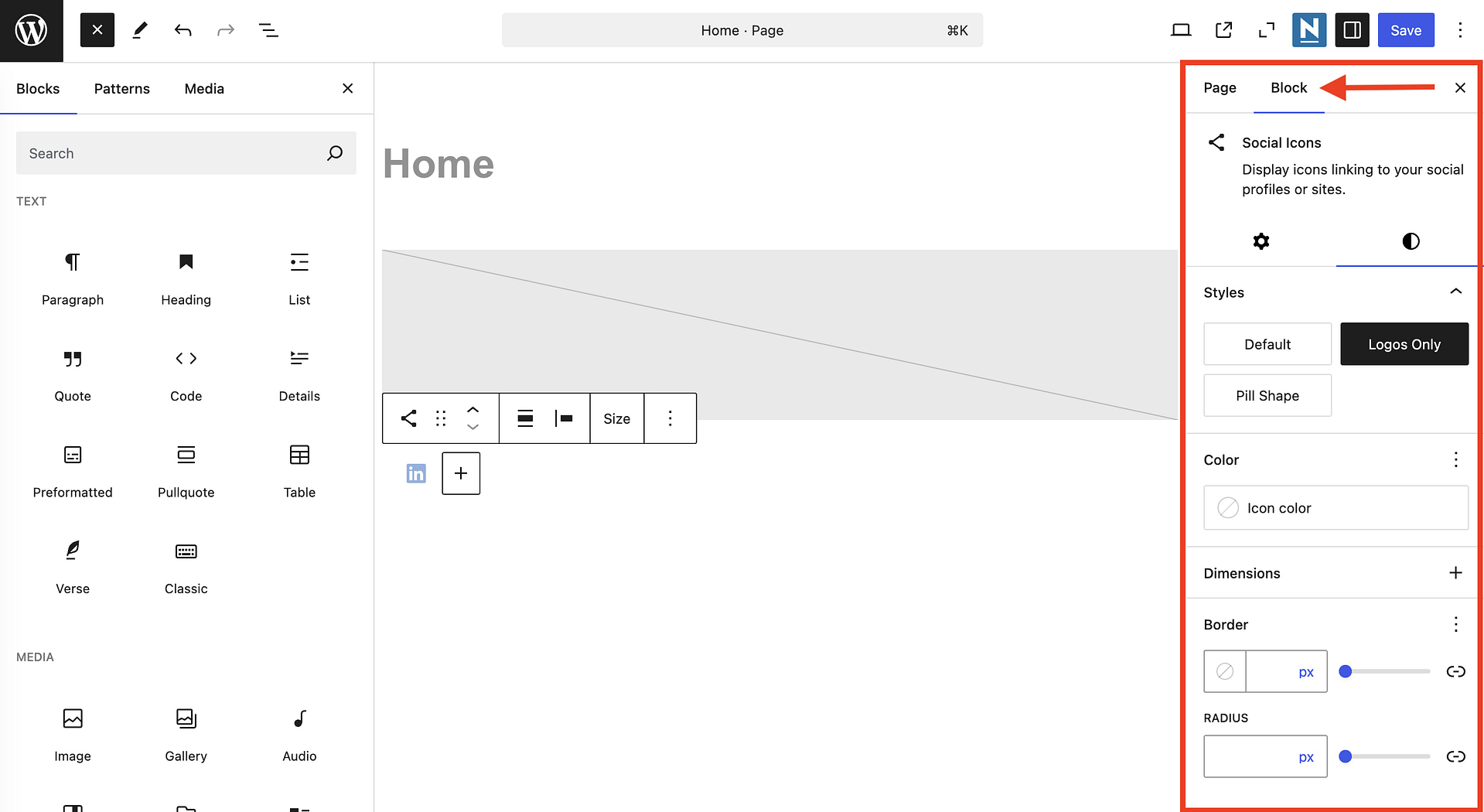Insert a Gallery block
This screenshot has width=1484, height=812.
[186, 735]
